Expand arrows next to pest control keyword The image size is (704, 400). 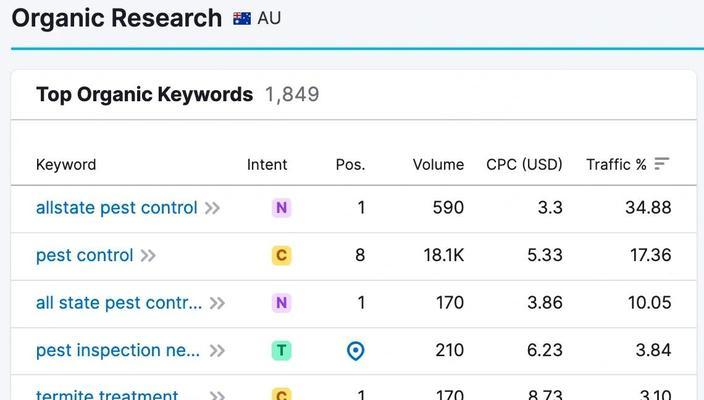click(148, 255)
